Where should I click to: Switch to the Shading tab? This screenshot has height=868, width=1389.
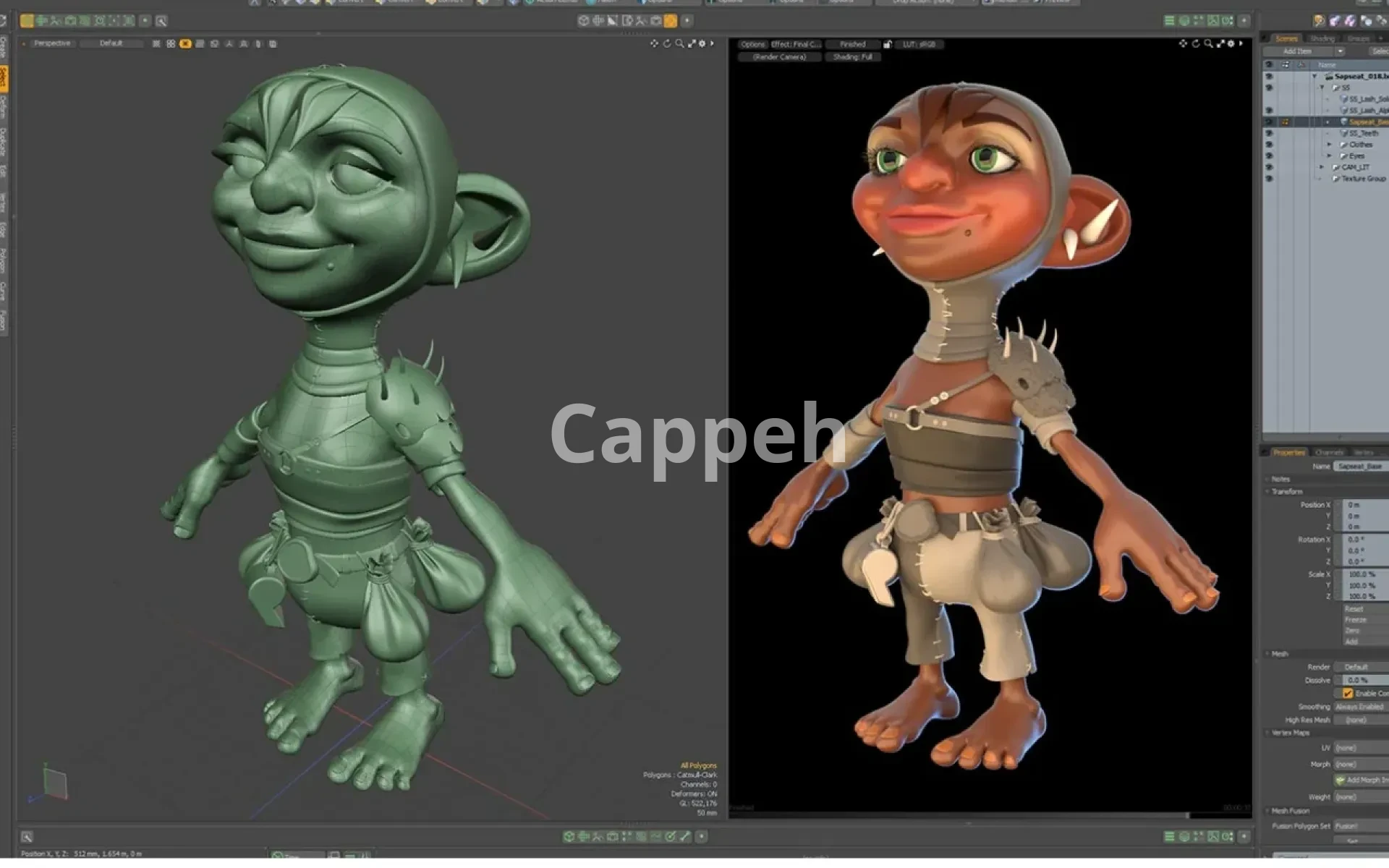1322,38
